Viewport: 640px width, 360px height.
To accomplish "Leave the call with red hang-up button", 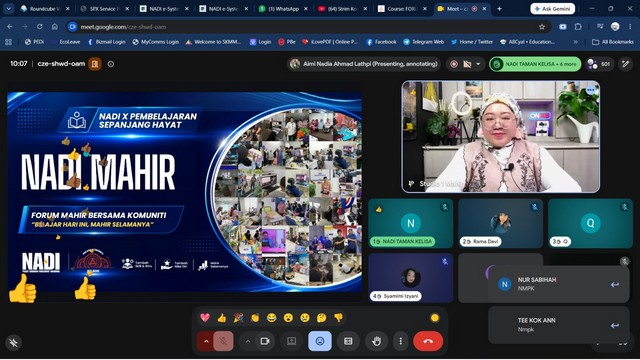I will tap(428, 341).
